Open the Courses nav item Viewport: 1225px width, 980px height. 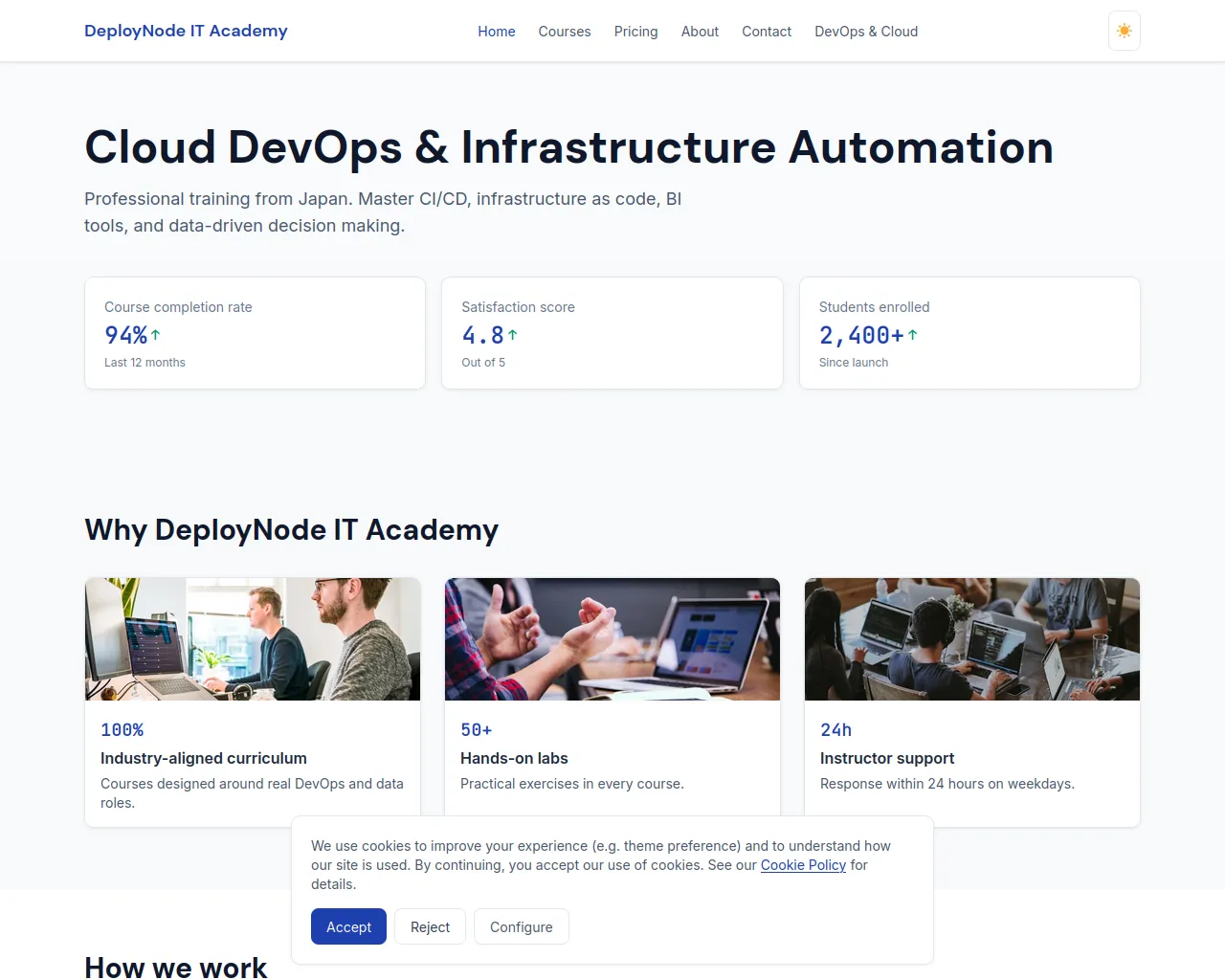click(x=565, y=32)
